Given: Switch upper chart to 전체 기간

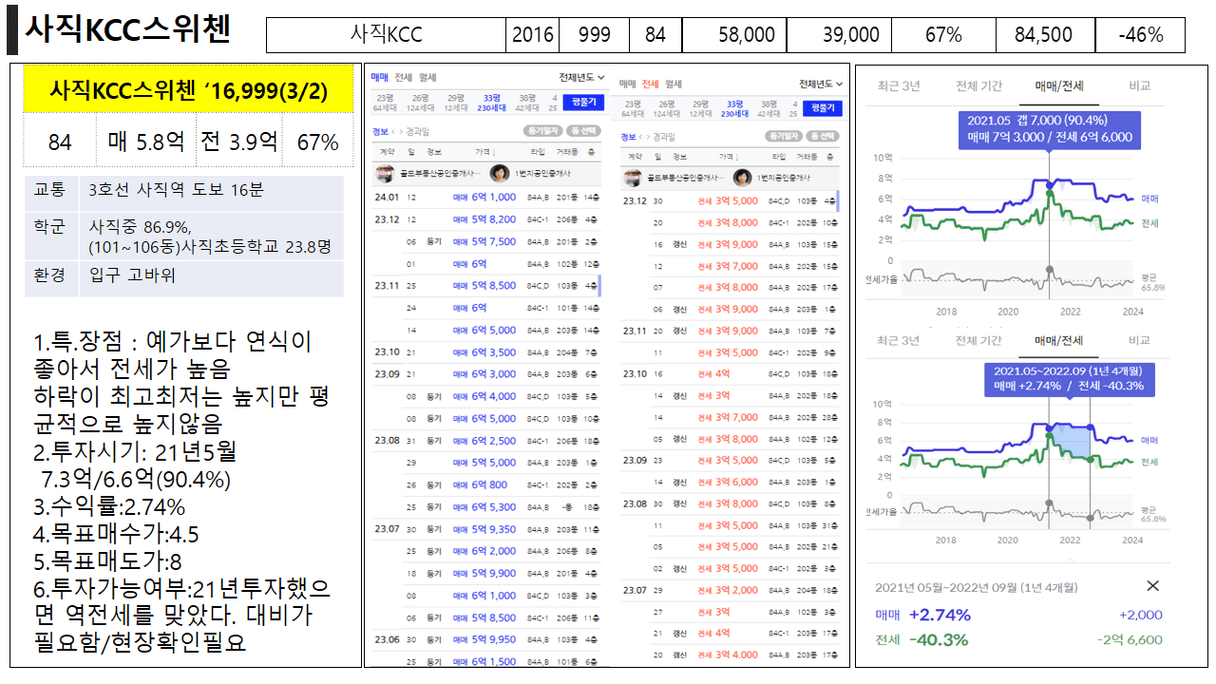Looking at the screenshot, I should point(979,86).
